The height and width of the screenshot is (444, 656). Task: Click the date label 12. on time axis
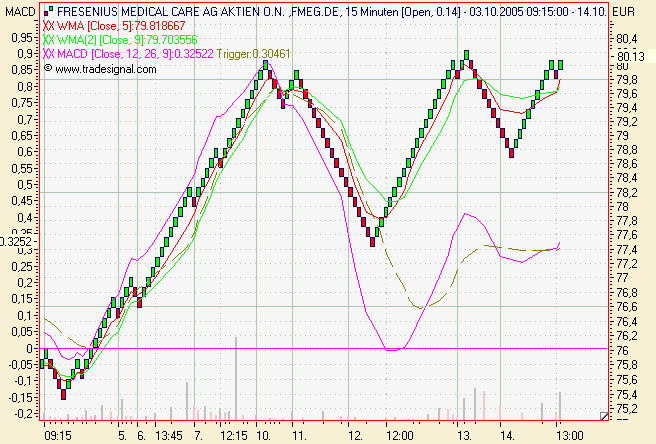pos(355,436)
